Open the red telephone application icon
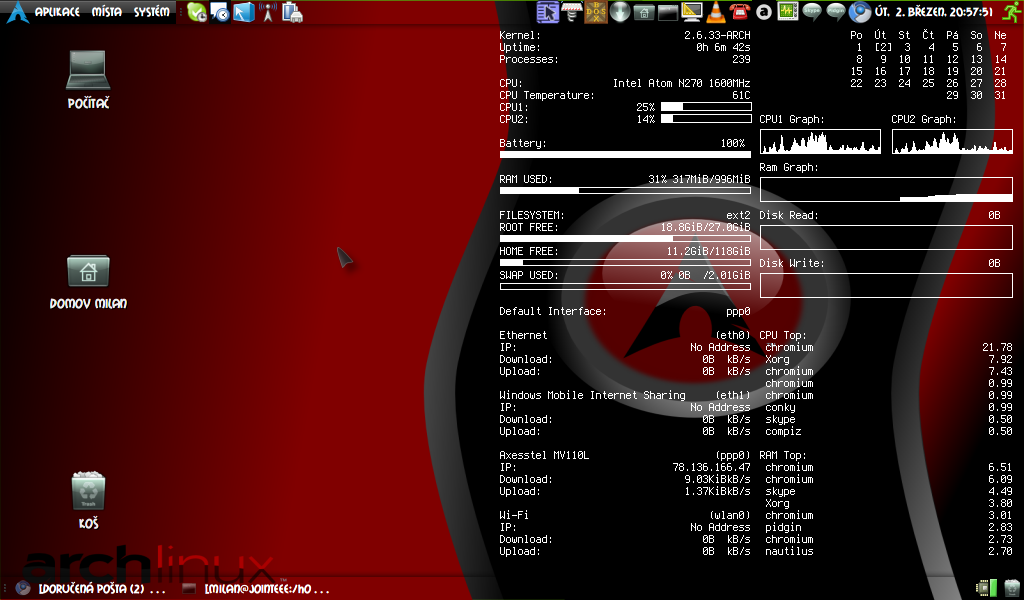 click(x=740, y=12)
